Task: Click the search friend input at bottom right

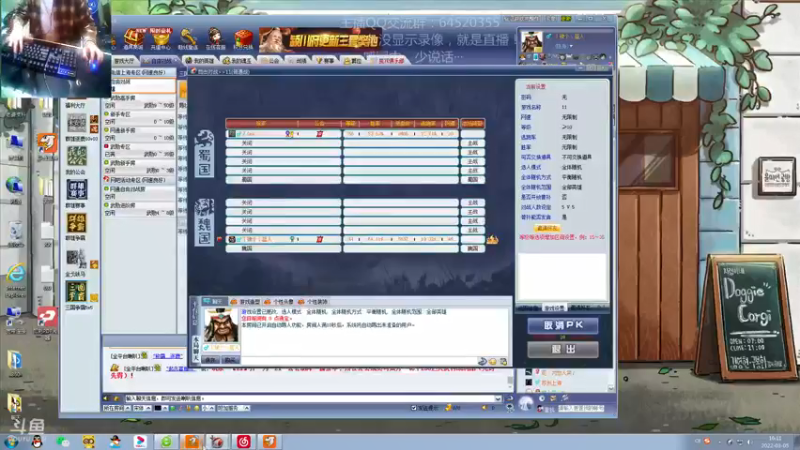Action: 581,409
